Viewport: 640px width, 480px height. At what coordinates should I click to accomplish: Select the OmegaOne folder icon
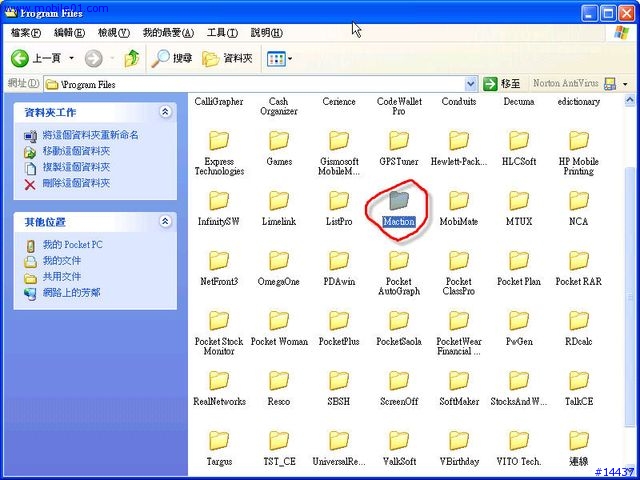(x=279, y=260)
